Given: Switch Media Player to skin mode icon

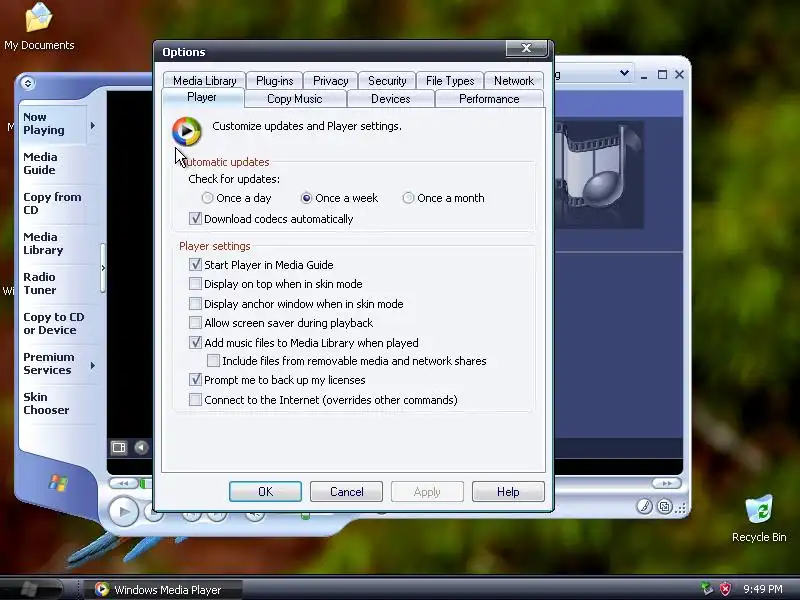Looking at the screenshot, I should coord(664,506).
